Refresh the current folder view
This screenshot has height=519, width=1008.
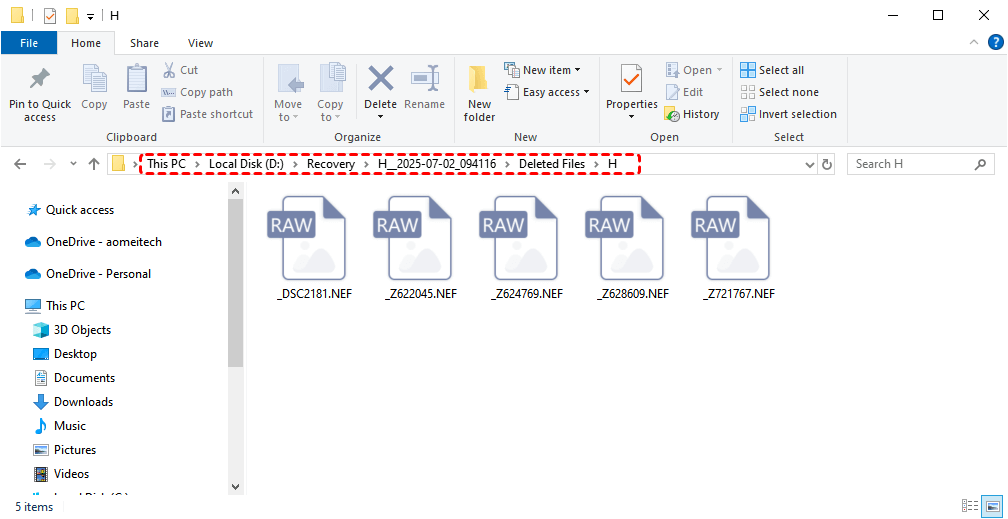pyautogui.click(x=826, y=164)
